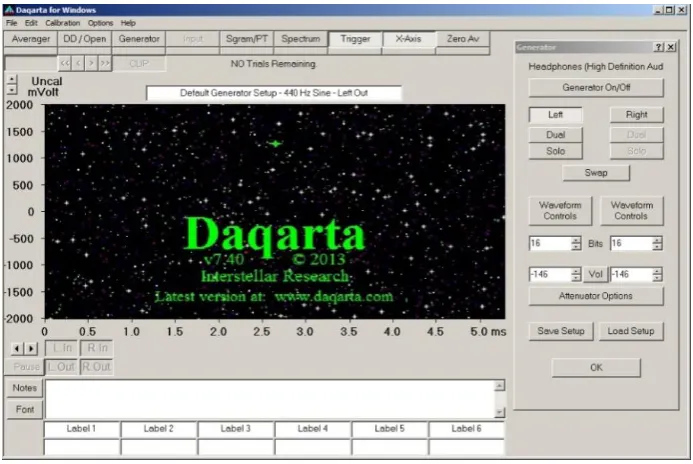
Task: Switch to Spectrum view
Action: click(x=301, y=39)
